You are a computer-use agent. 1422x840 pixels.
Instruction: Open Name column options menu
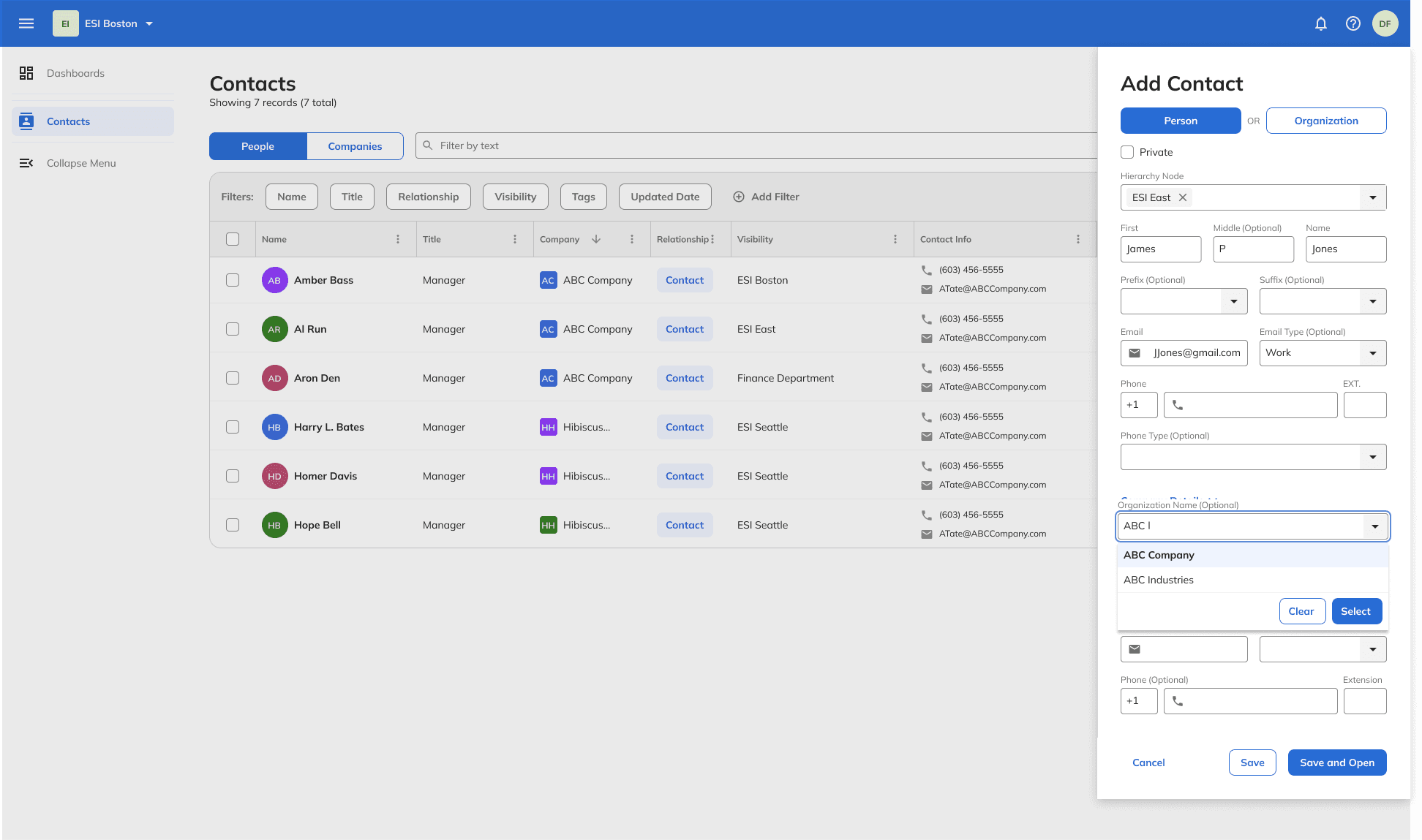point(398,239)
